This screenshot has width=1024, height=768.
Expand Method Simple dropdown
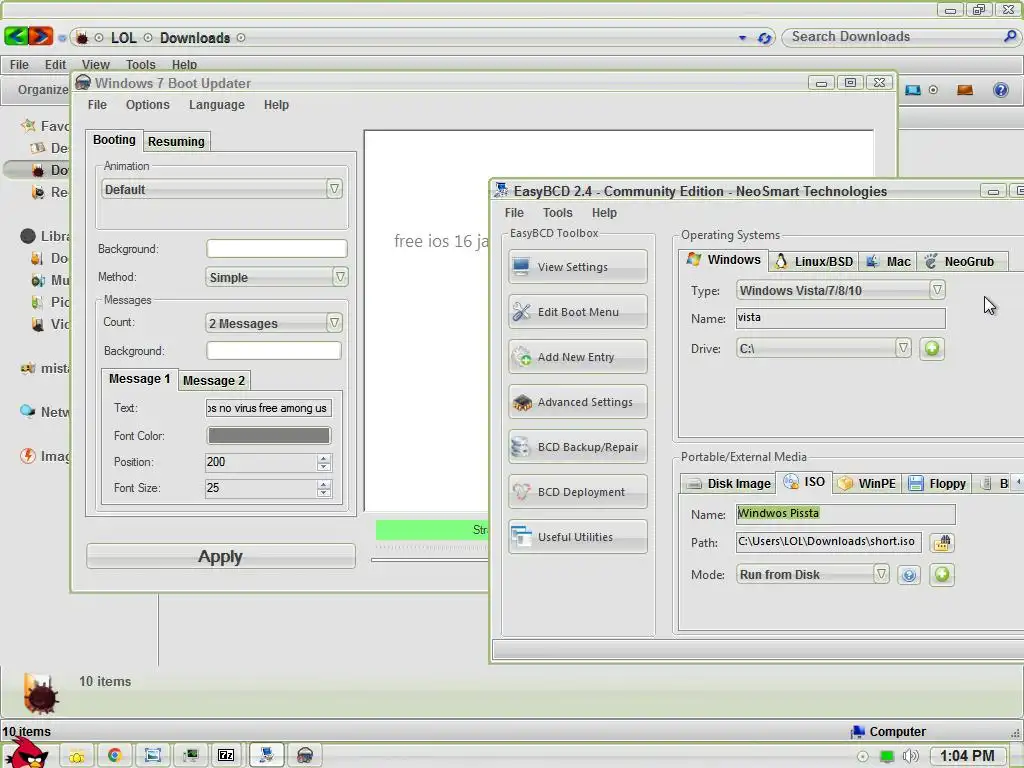point(340,277)
